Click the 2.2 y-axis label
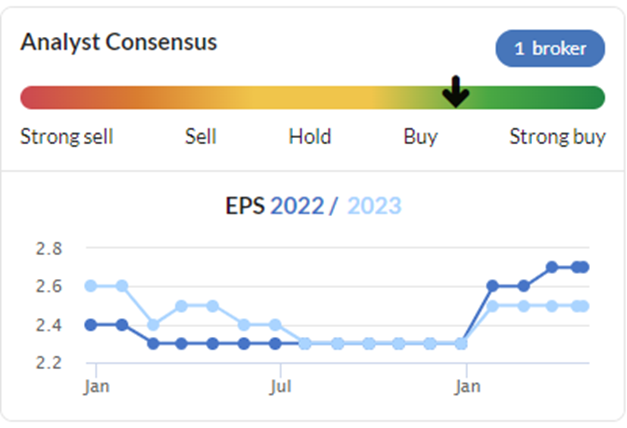Screen dimensions: 627x428 [49, 363]
